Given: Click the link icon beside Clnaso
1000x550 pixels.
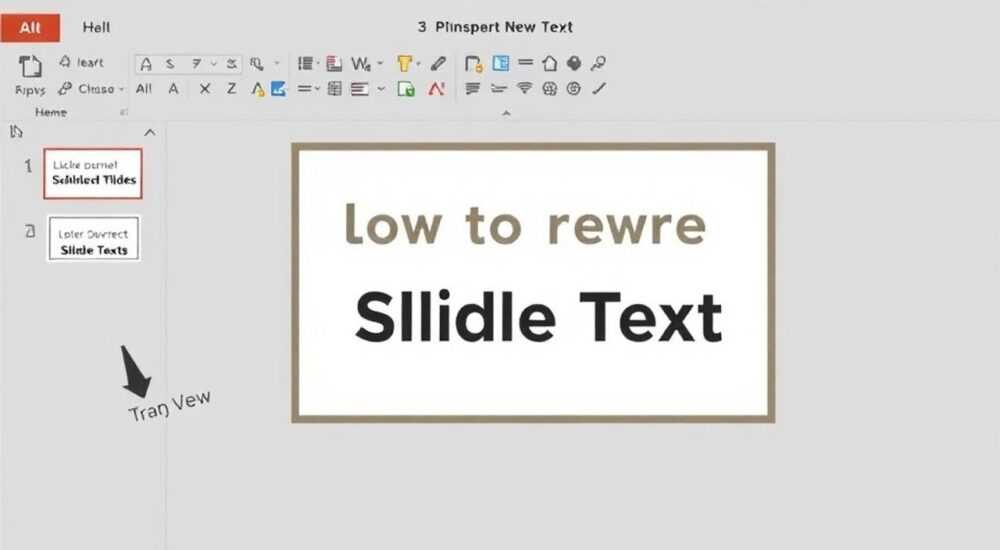Looking at the screenshot, I should (65, 89).
